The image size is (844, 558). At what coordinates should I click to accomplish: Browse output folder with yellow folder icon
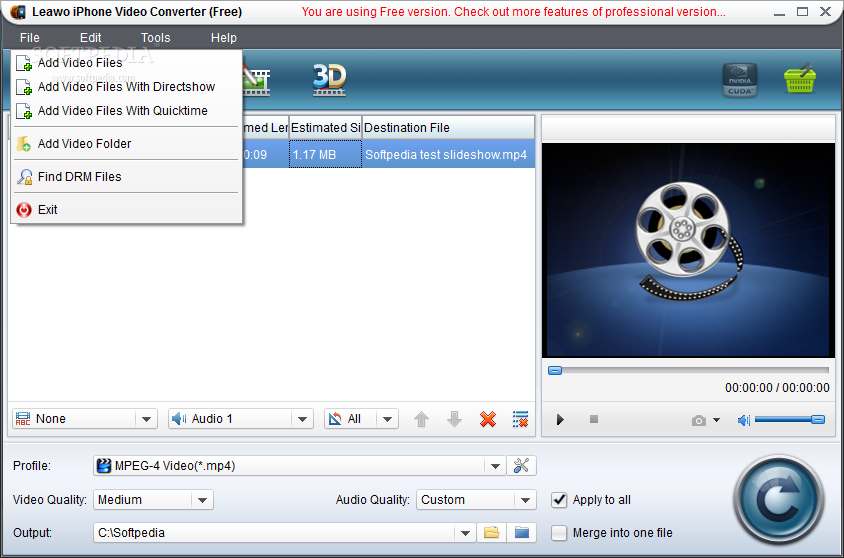pyautogui.click(x=491, y=532)
